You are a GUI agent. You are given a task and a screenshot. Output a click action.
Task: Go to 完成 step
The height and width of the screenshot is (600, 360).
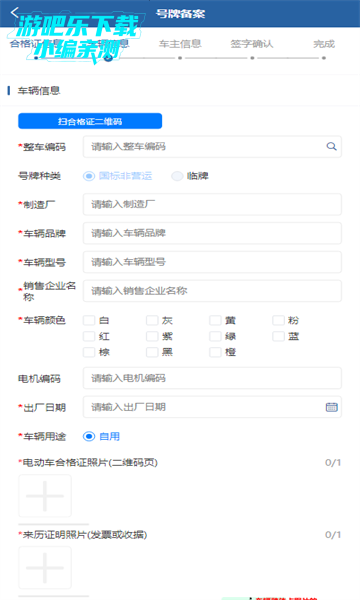coord(324,44)
